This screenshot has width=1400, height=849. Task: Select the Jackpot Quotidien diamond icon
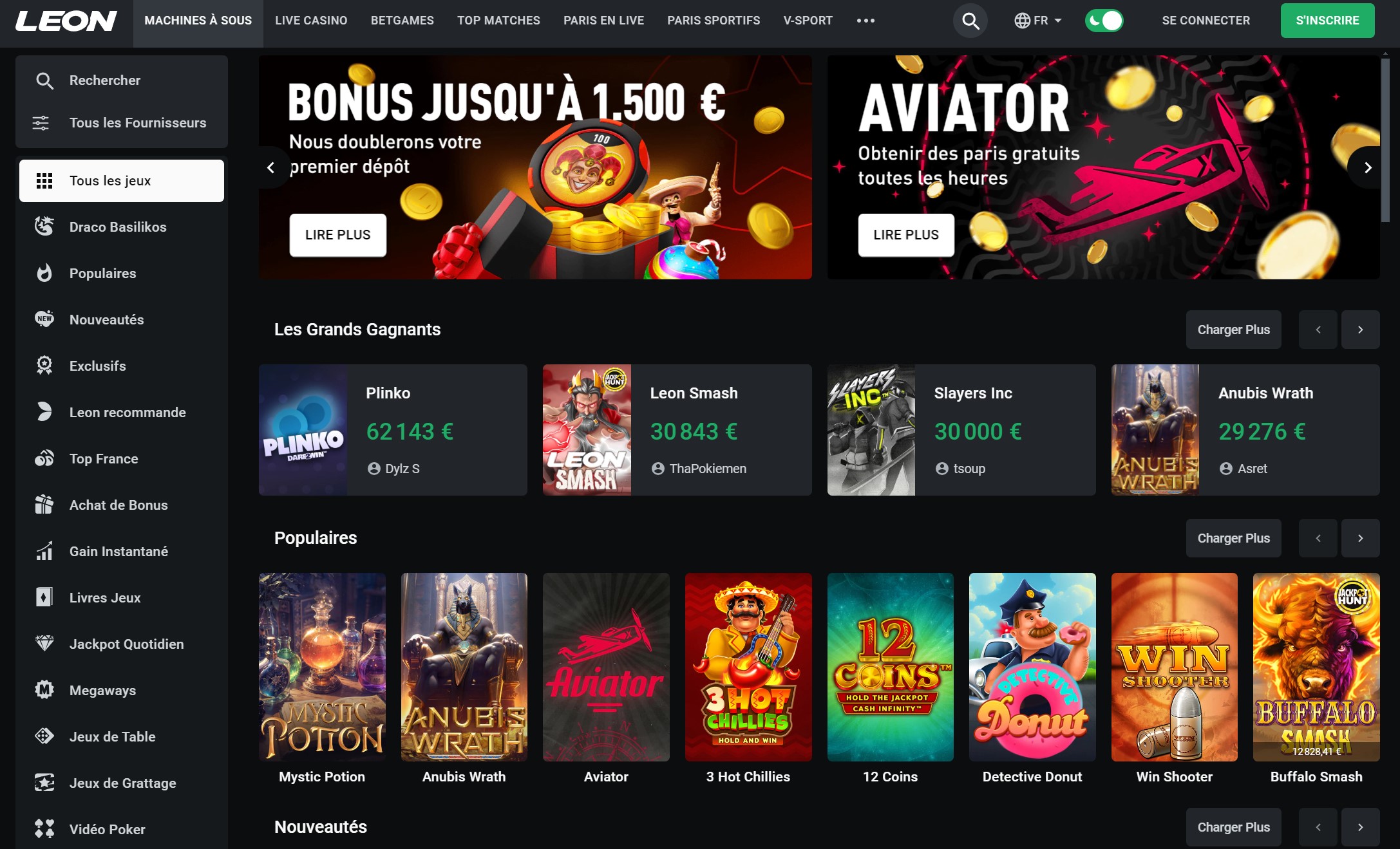click(44, 644)
